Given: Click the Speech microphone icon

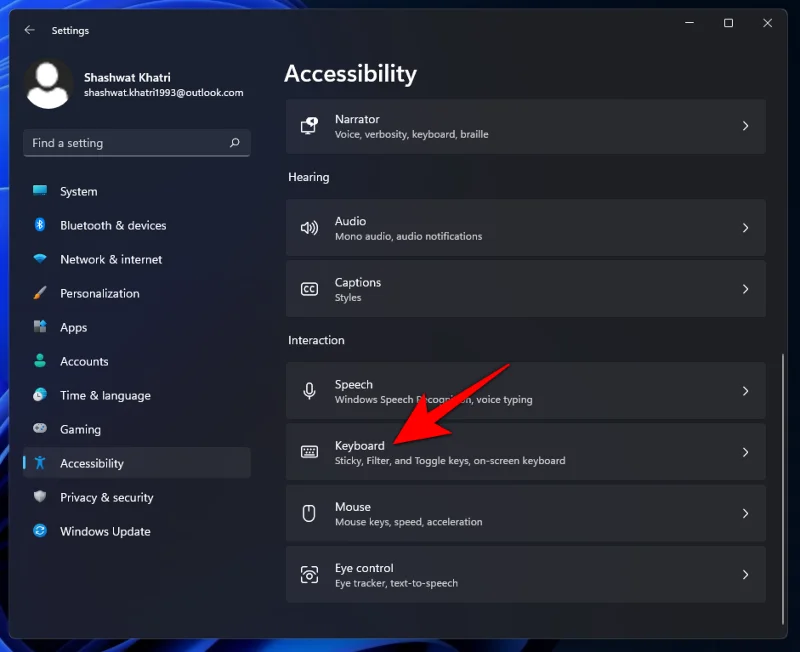Looking at the screenshot, I should pyautogui.click(x=311, y=390).
